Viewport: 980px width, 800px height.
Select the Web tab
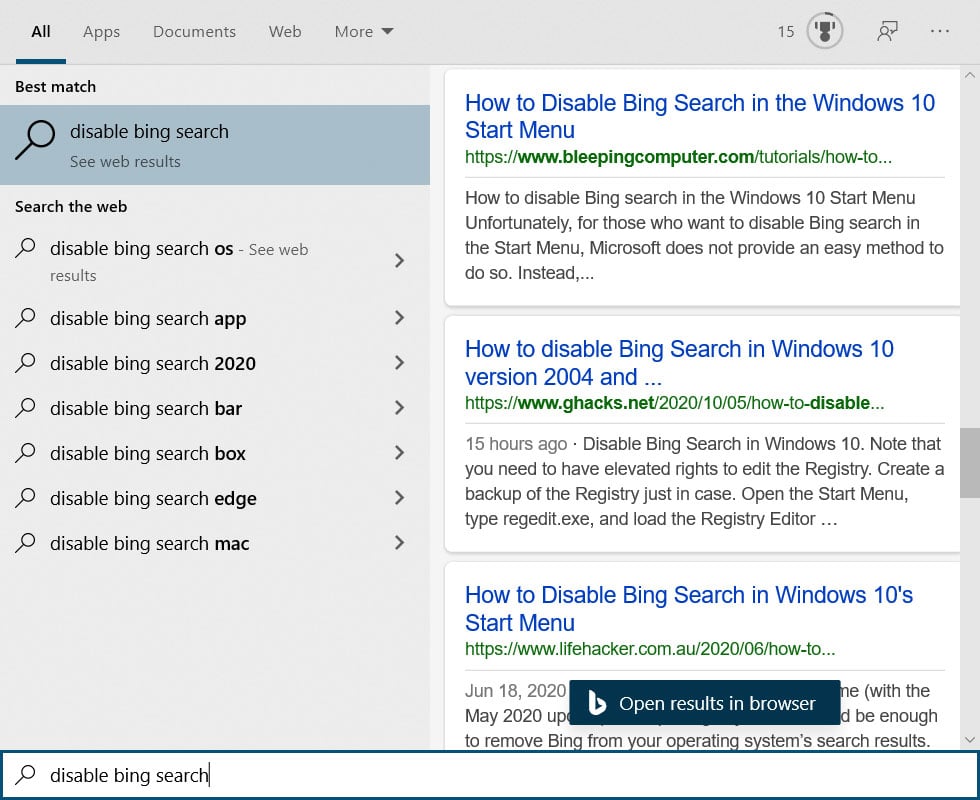point(285,32)
